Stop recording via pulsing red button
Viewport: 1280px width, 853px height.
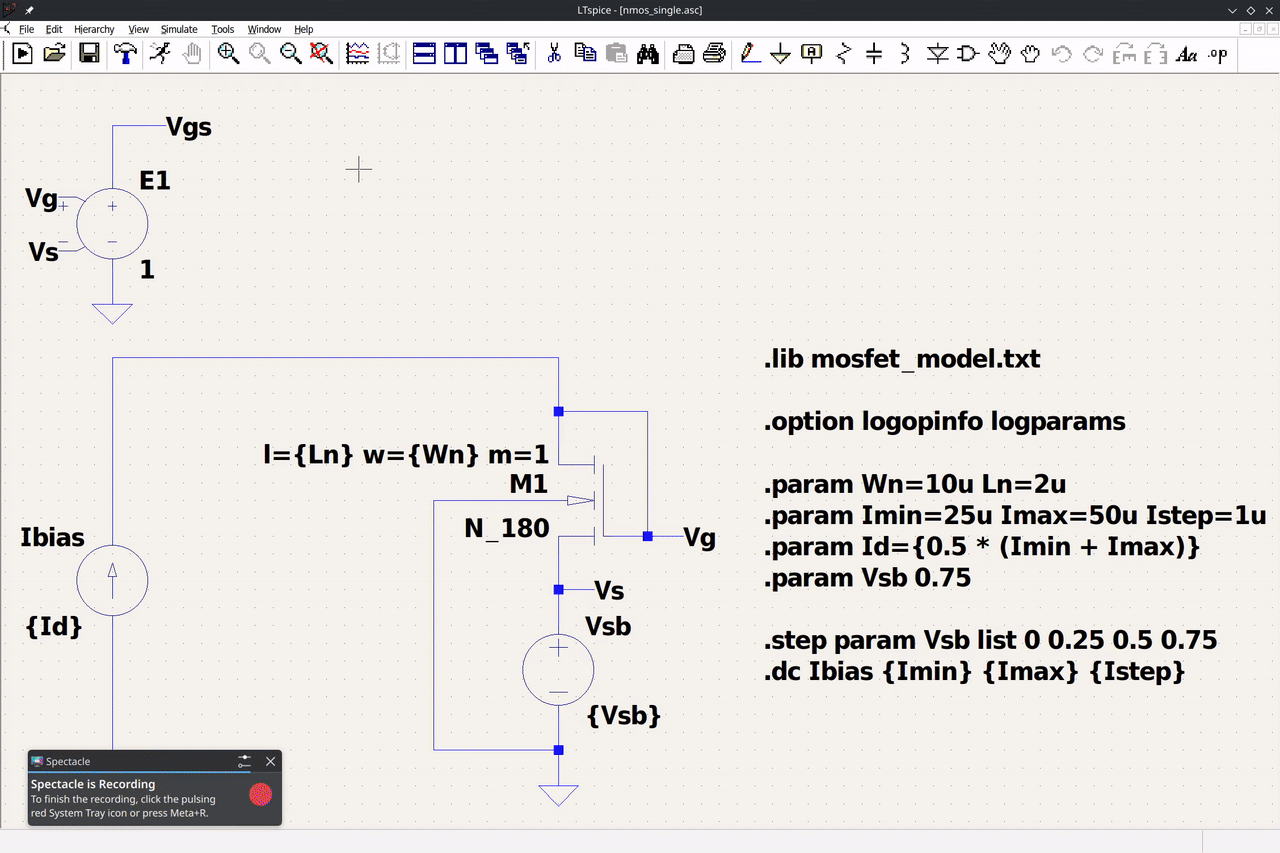[260, 795]
